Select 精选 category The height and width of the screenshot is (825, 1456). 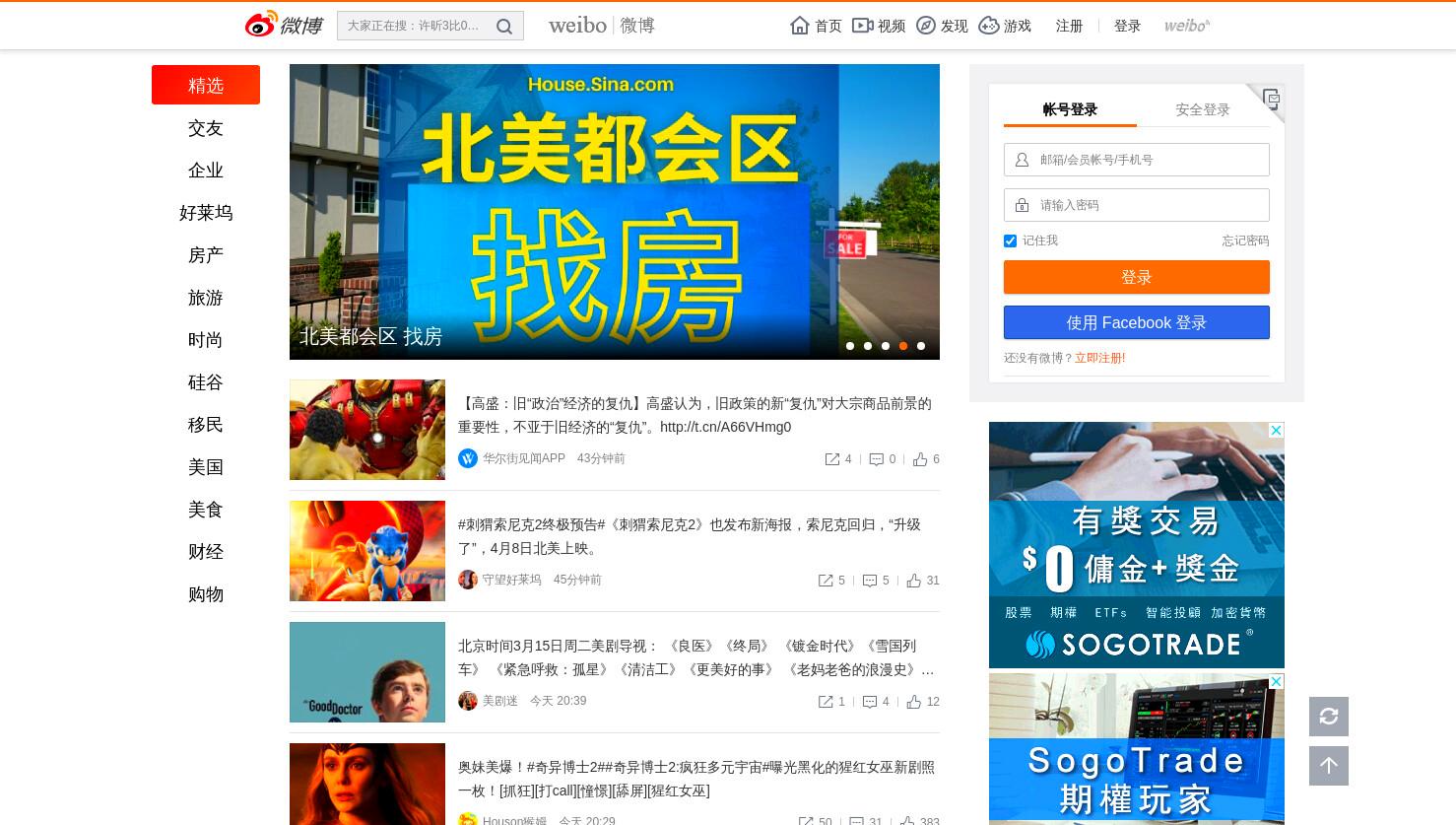206,85
